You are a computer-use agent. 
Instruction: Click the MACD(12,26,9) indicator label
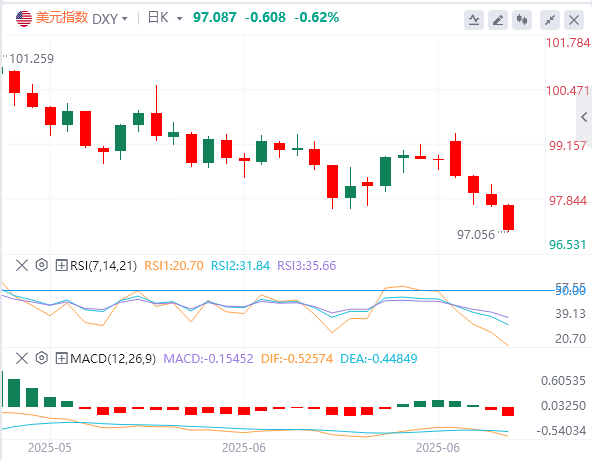(113, 358)
